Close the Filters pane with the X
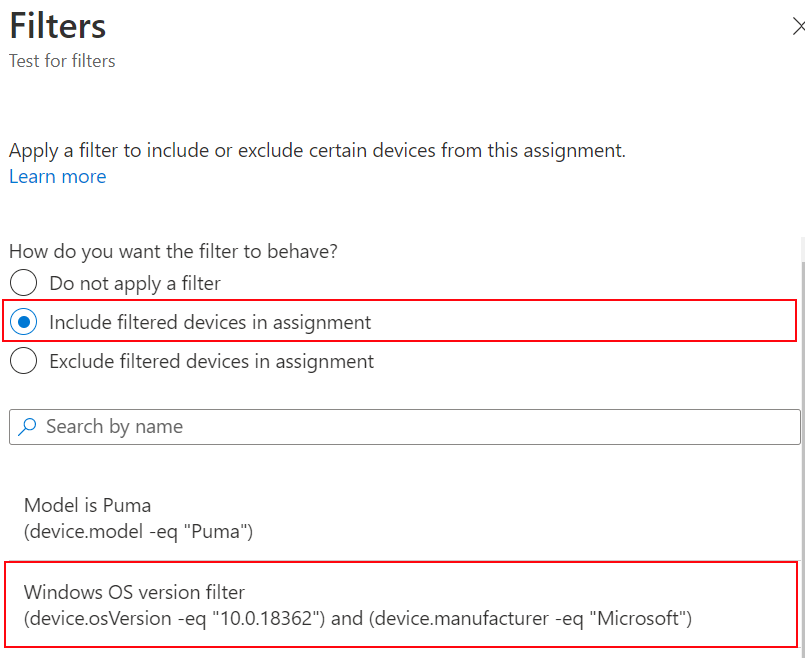805x658 pixels. click(797, 27)
